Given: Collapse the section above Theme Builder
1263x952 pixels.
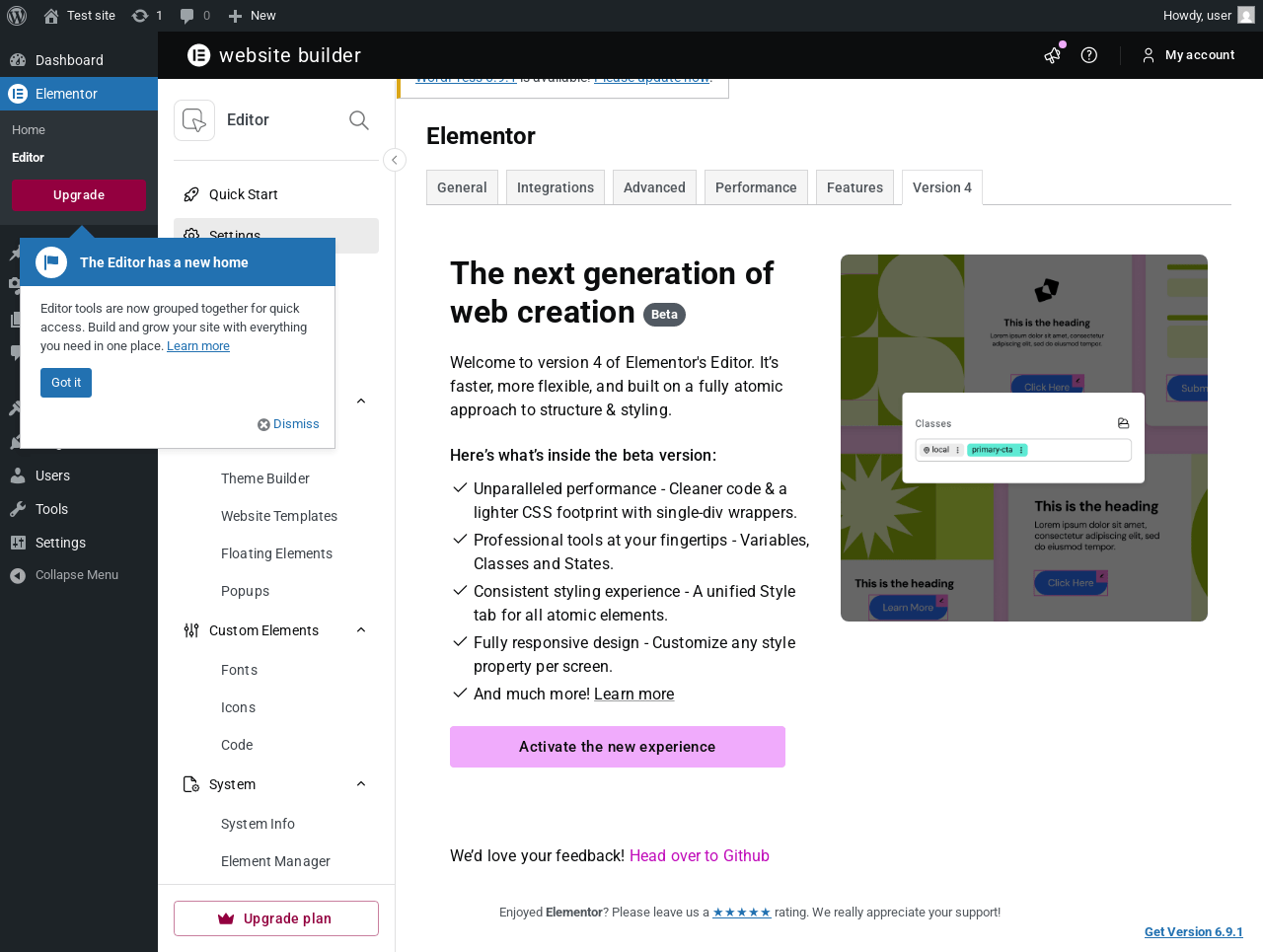Looking at the screenshot, I should click(361, 402).
